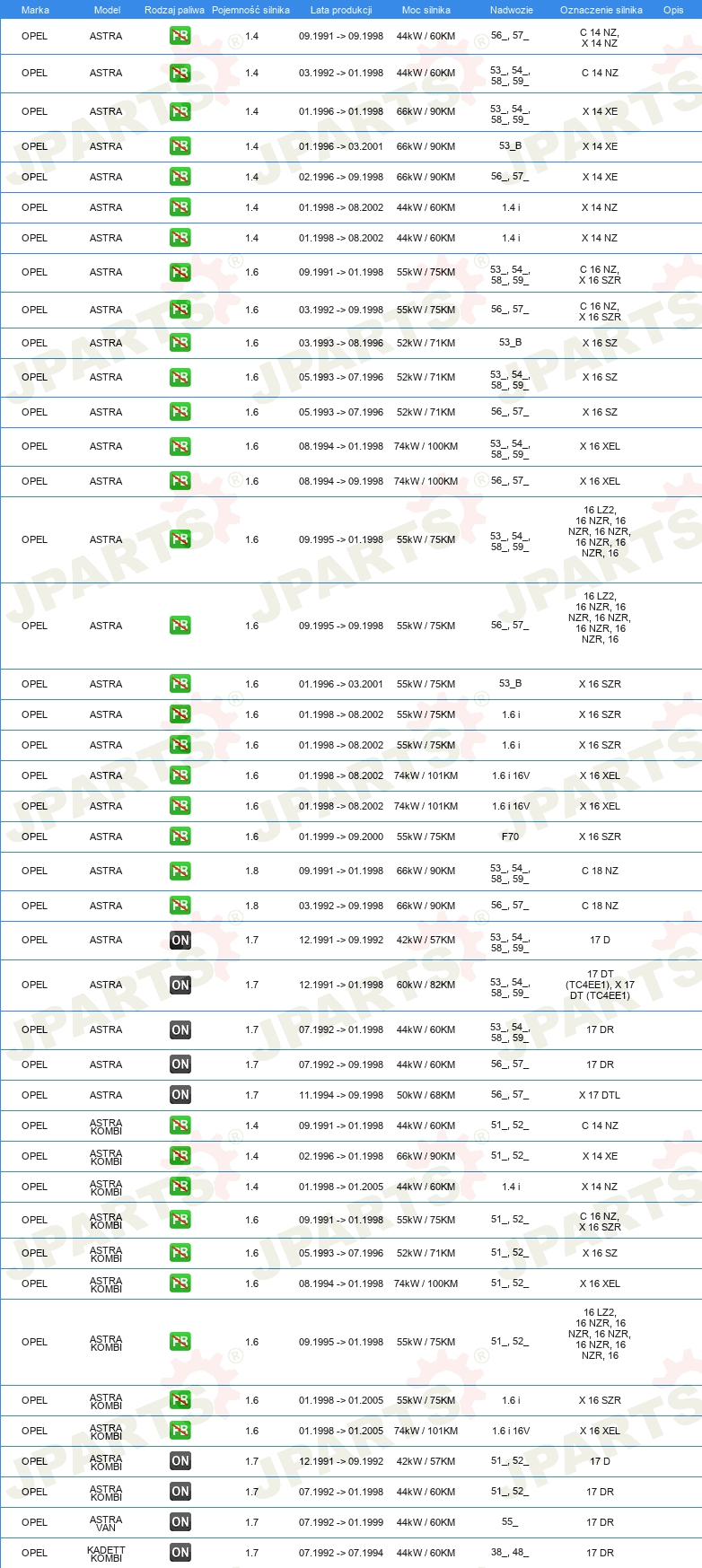
Task: Select the ASTRA VAN model cell
Action: 106,1523
